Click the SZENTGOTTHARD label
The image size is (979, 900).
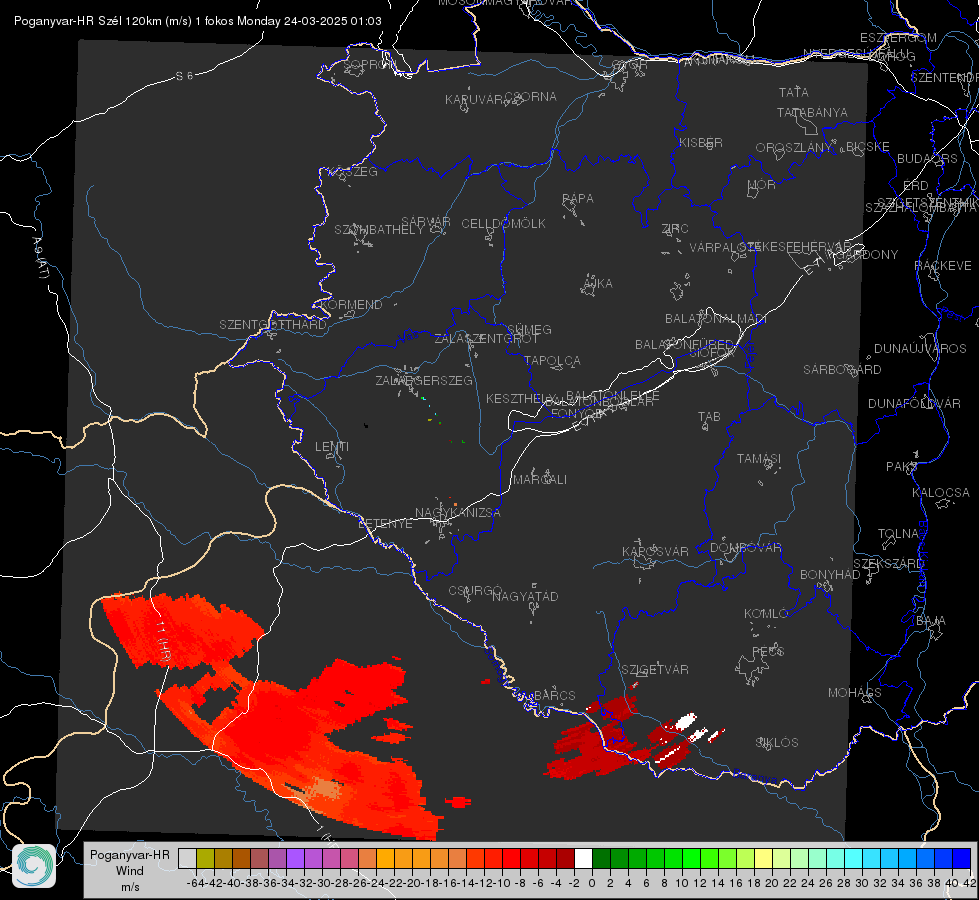point(273,325)
